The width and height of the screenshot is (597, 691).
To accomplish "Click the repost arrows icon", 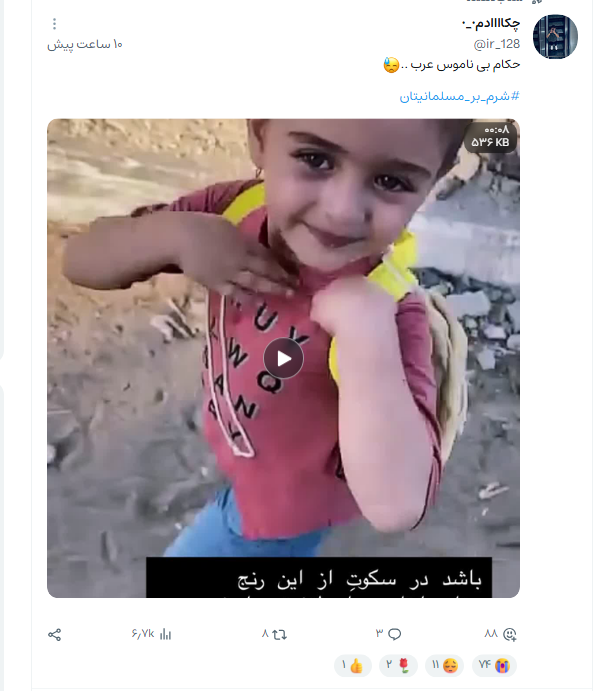I will click(279, 635).
